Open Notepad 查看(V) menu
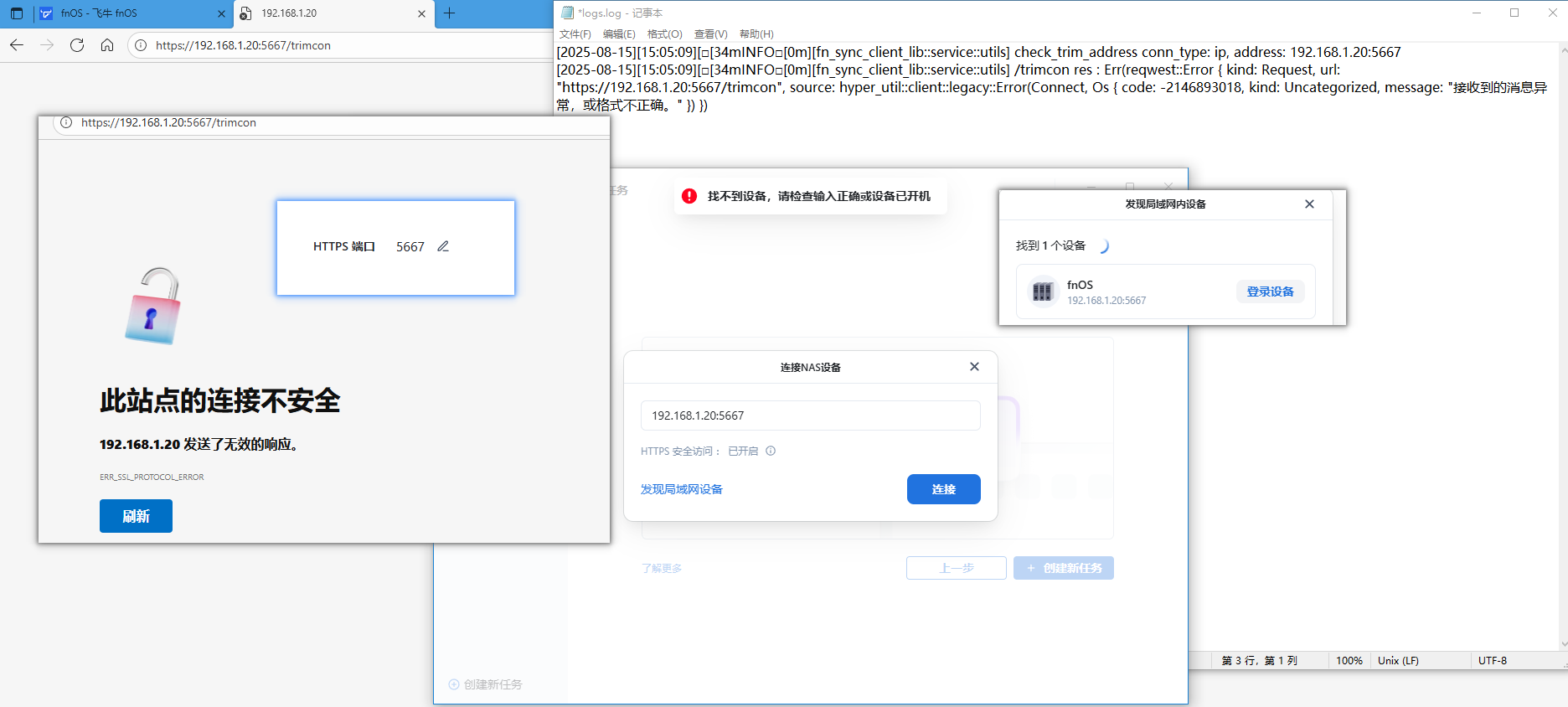 click(711, 34)
